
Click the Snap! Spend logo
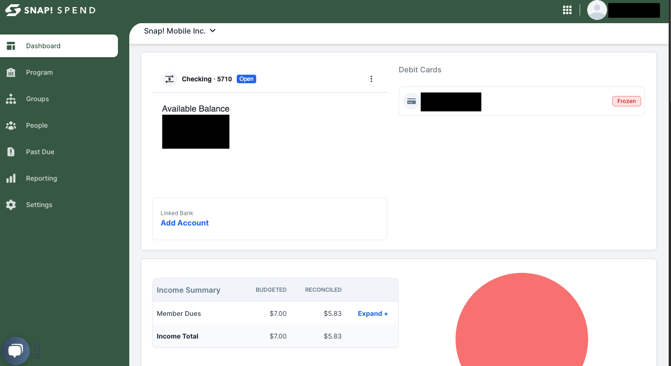tap(50, 10)
